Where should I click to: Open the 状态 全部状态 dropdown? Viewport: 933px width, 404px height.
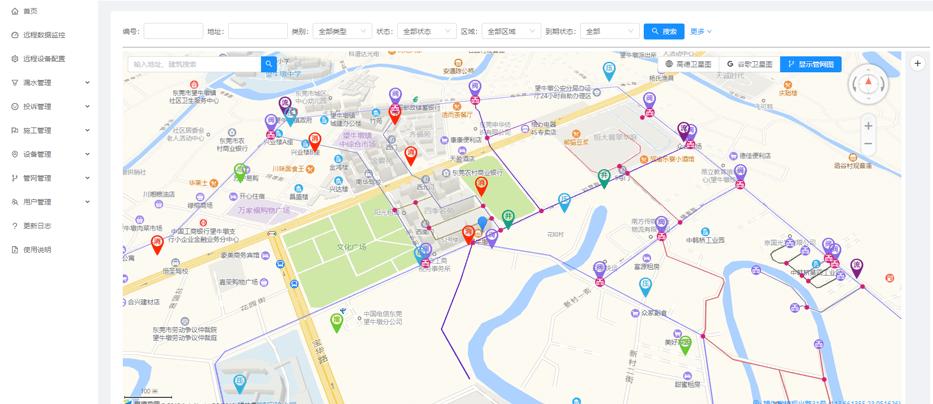click(x=427, y=32)
